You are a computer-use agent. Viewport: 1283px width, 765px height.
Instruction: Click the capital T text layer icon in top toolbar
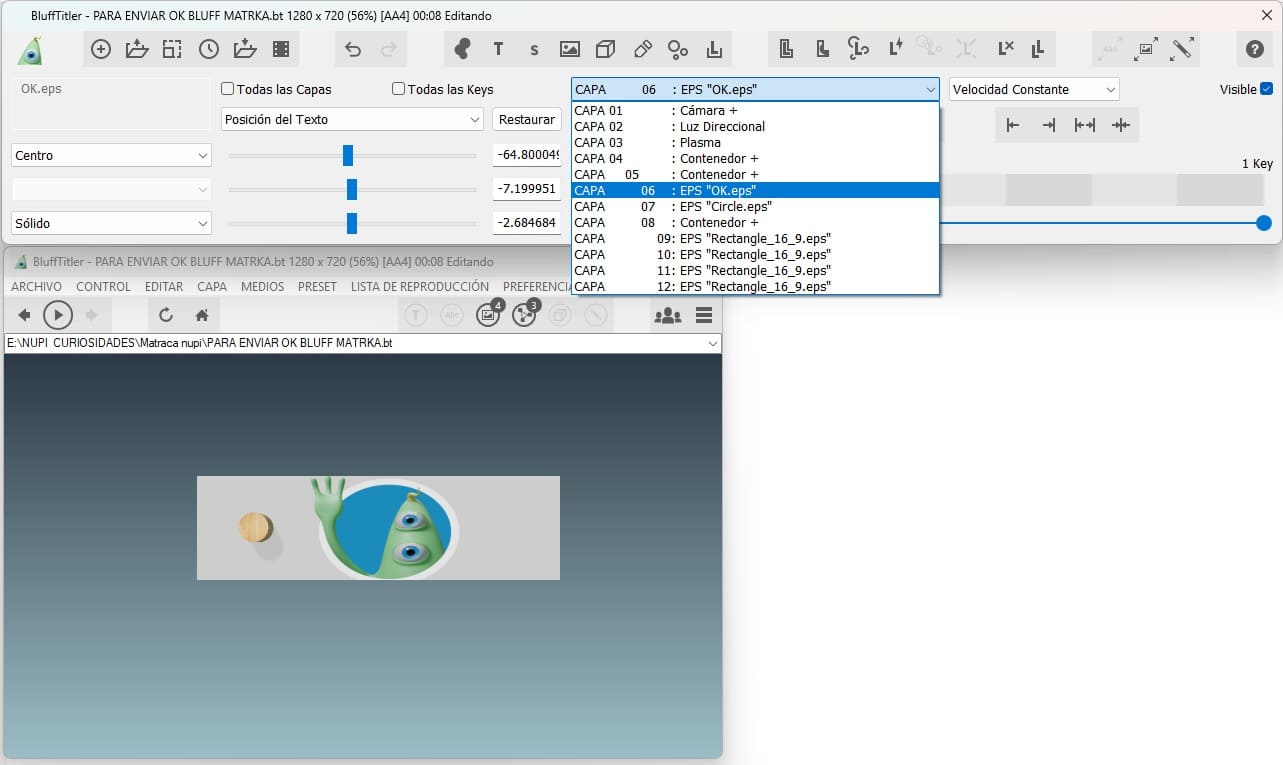pyautogui.click(x=498, y=49)
